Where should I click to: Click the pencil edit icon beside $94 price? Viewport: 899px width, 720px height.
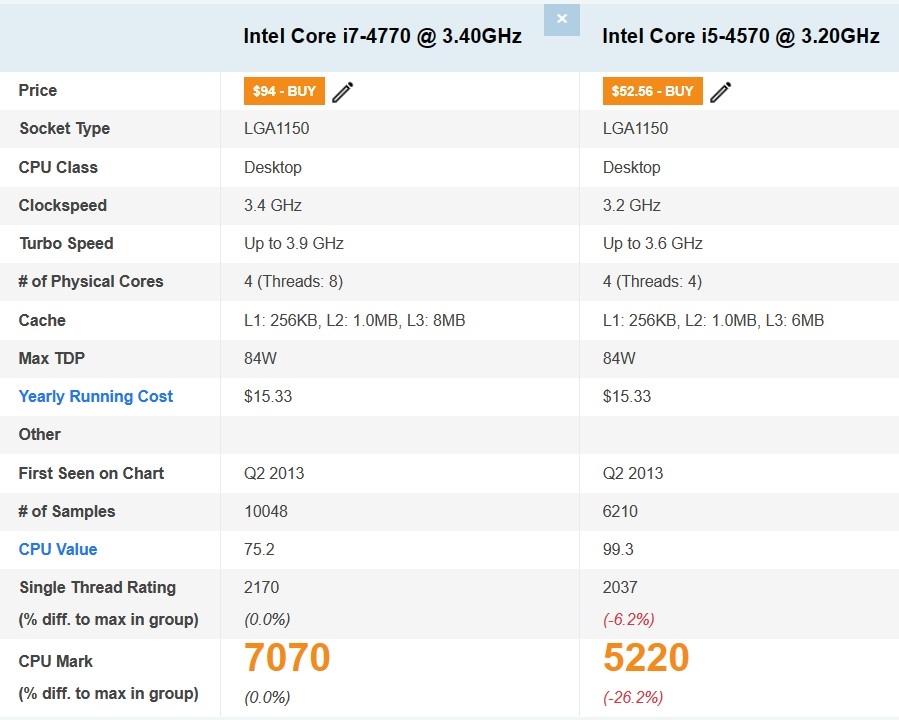point(342,92)
